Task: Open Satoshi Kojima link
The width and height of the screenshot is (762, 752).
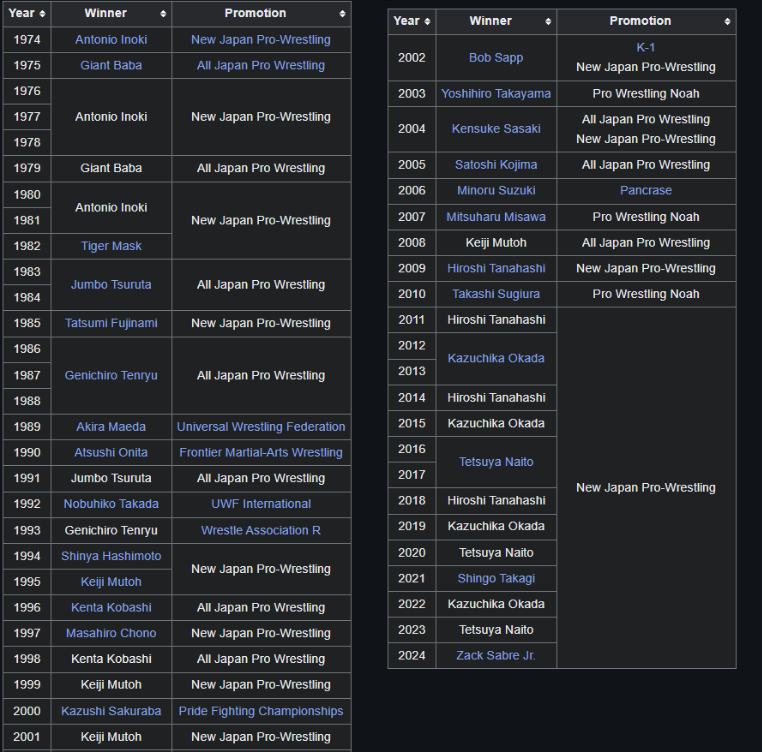Action: coord(496,165)
